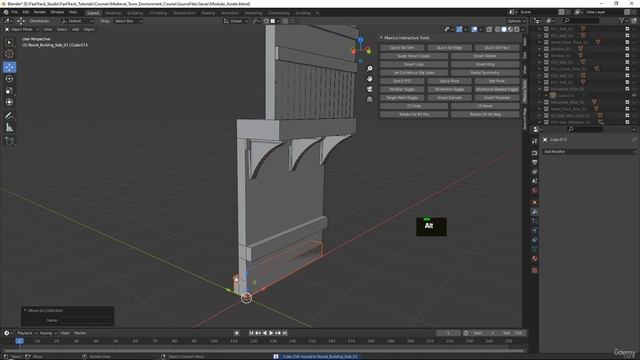
Task: Switch to Rendered viewport shading
Action: tap(517, 29)
